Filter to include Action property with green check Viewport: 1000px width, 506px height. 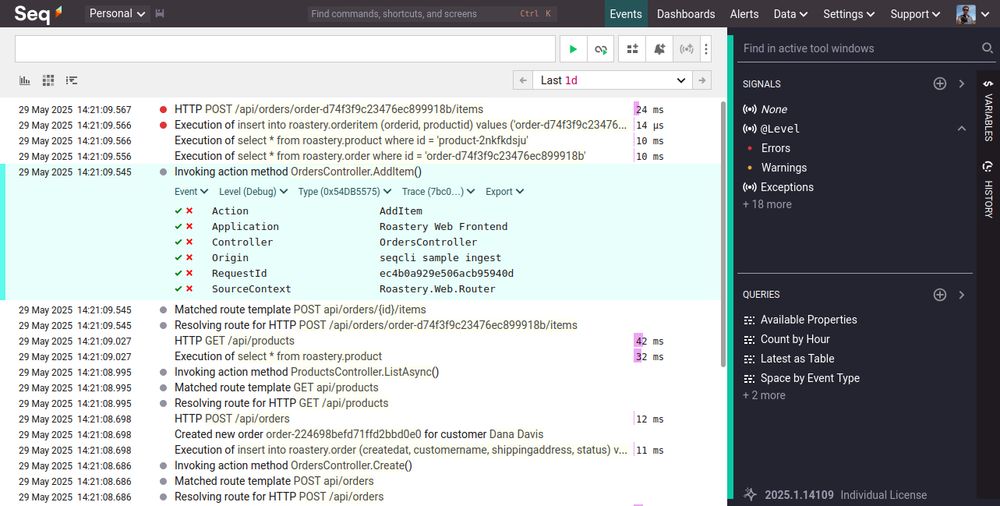tap(179, 211)
